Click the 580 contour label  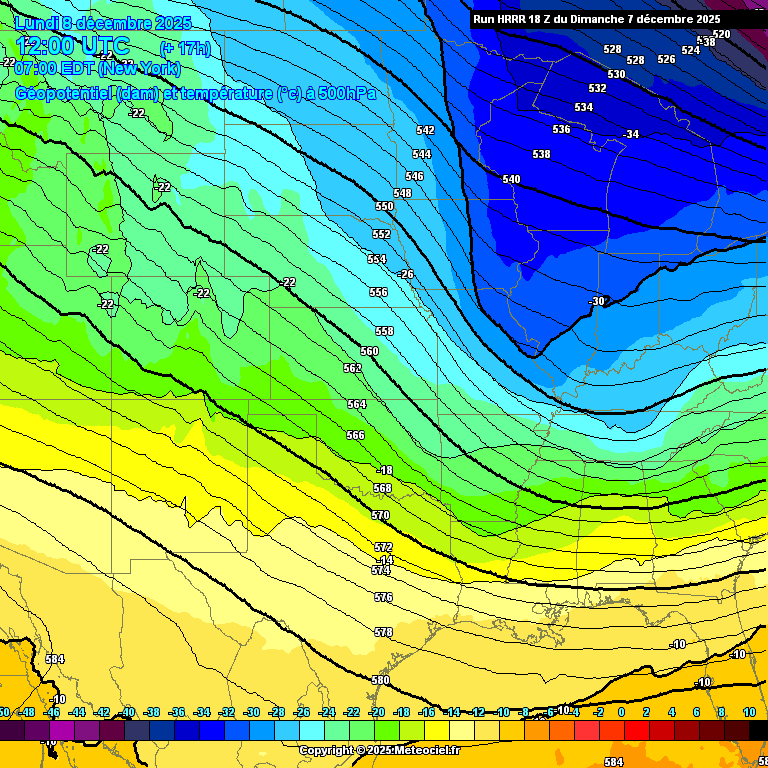(380, 680)
